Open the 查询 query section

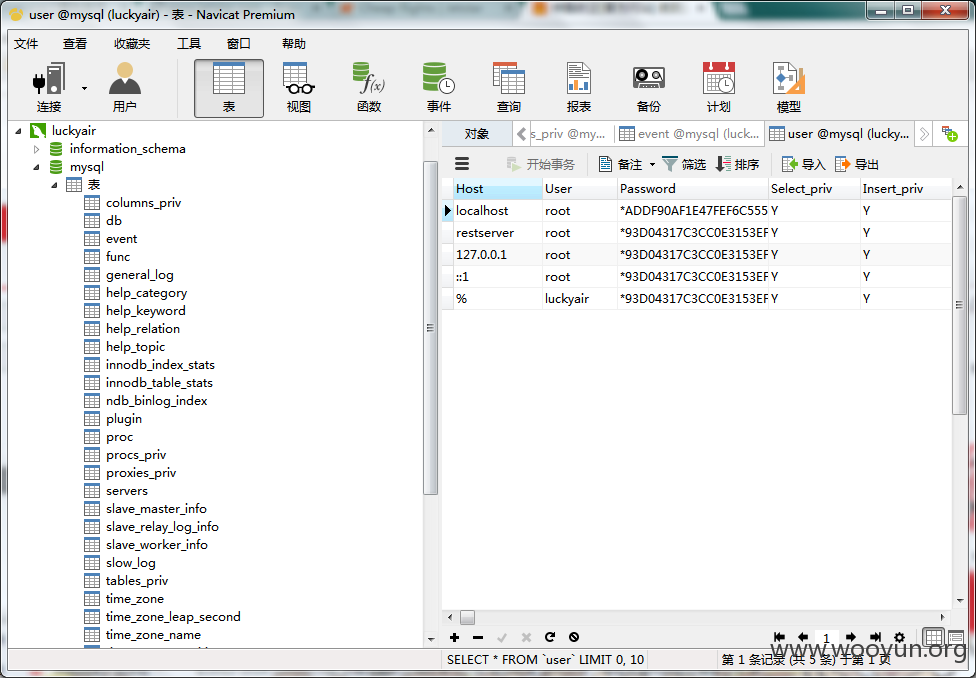[509, 88]
